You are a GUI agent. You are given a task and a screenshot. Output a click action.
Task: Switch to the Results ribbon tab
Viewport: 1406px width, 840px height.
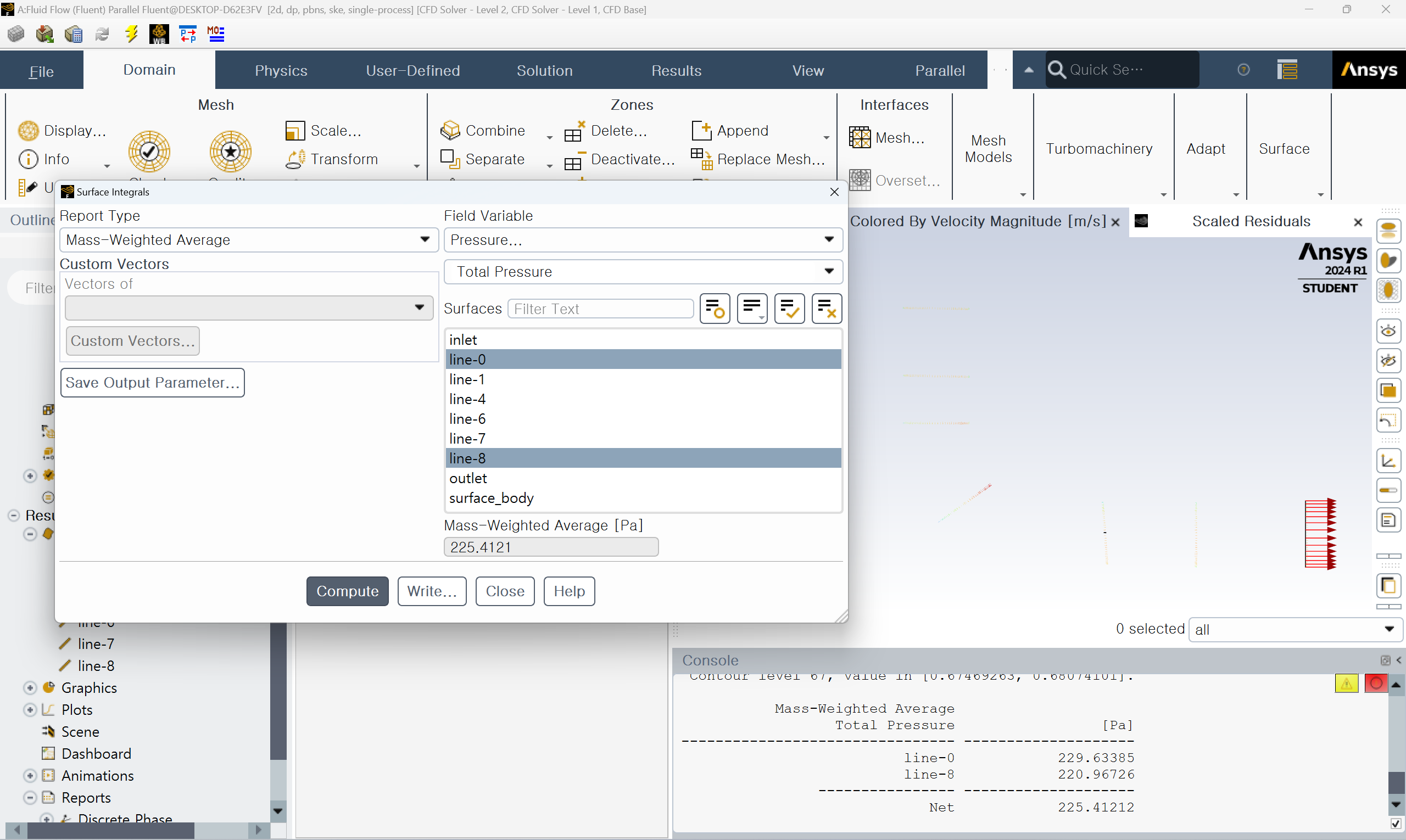tap(676, 71)
